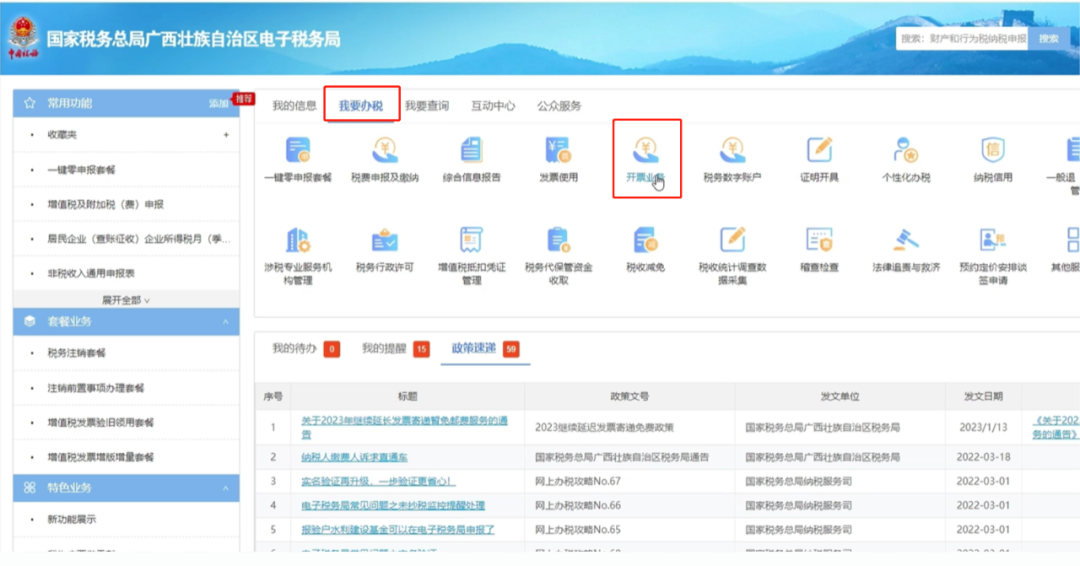Click the tax bureau emblem logo
The width and height of the screenshot is (1080, 566).
coord(23,38)
